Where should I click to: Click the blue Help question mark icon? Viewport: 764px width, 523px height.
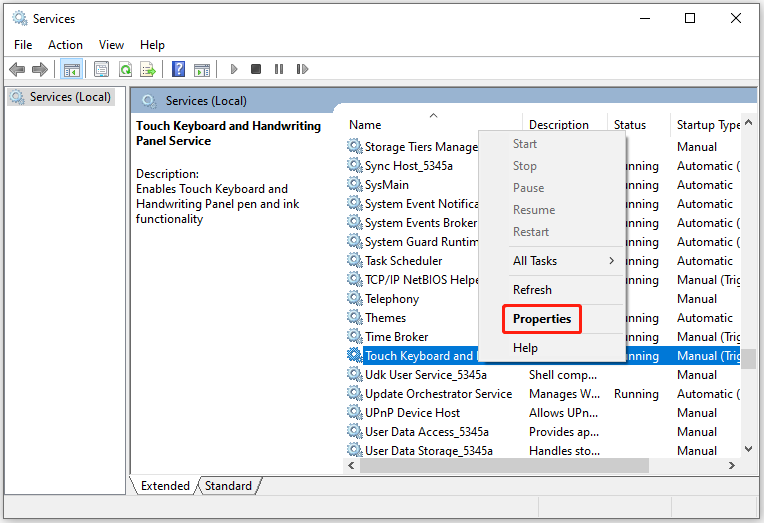(x=179, y=69)
